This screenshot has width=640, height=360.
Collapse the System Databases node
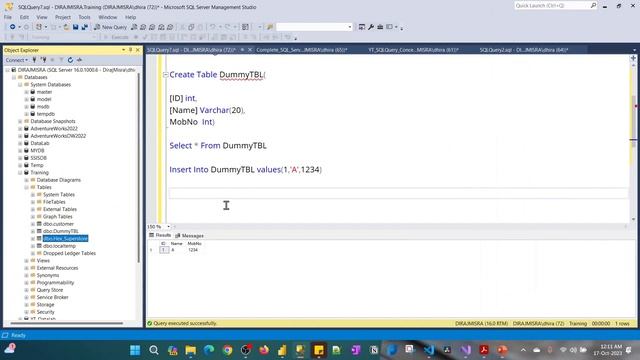[20, 84]
